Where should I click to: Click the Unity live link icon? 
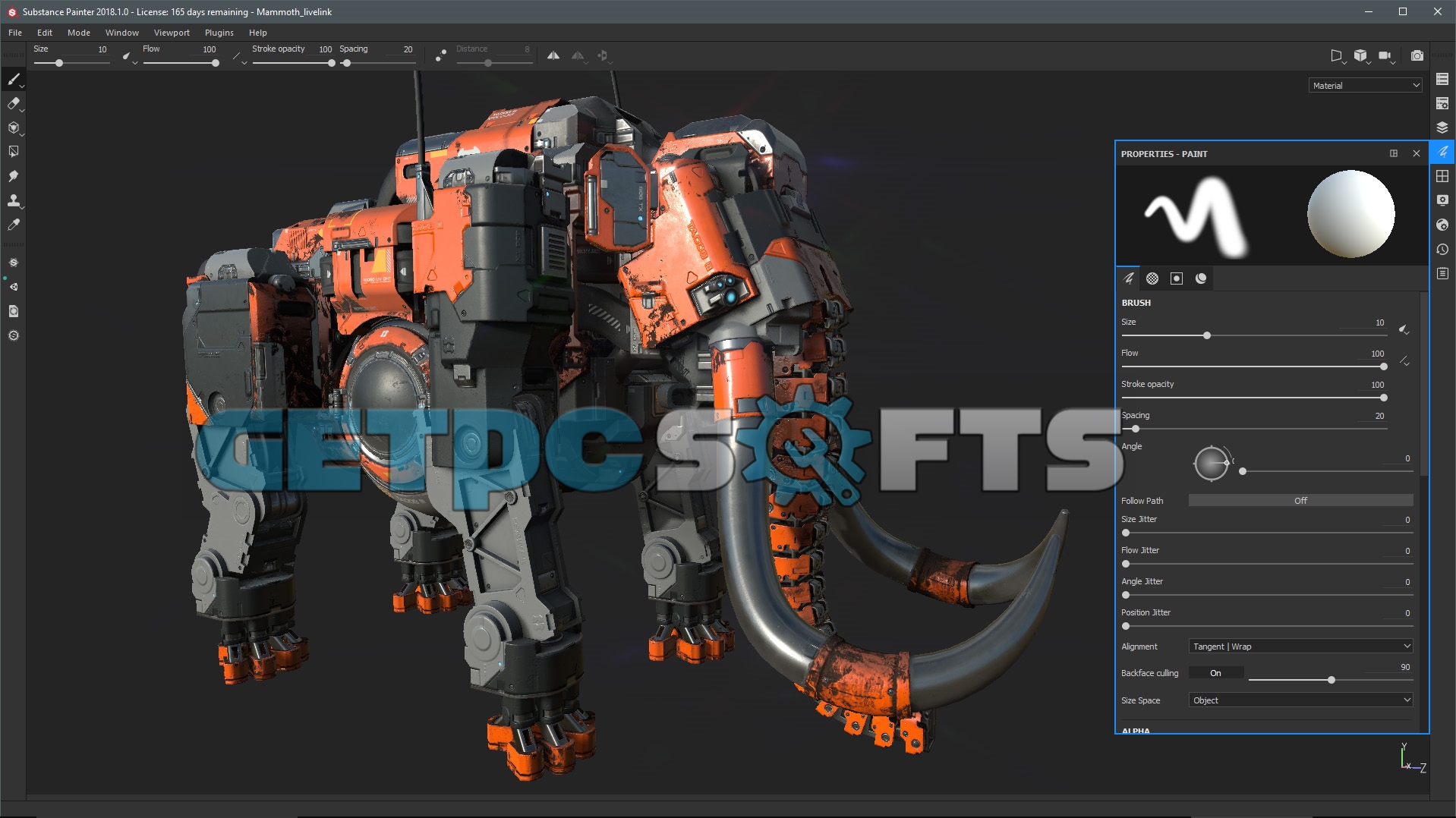tap(13, 287)
